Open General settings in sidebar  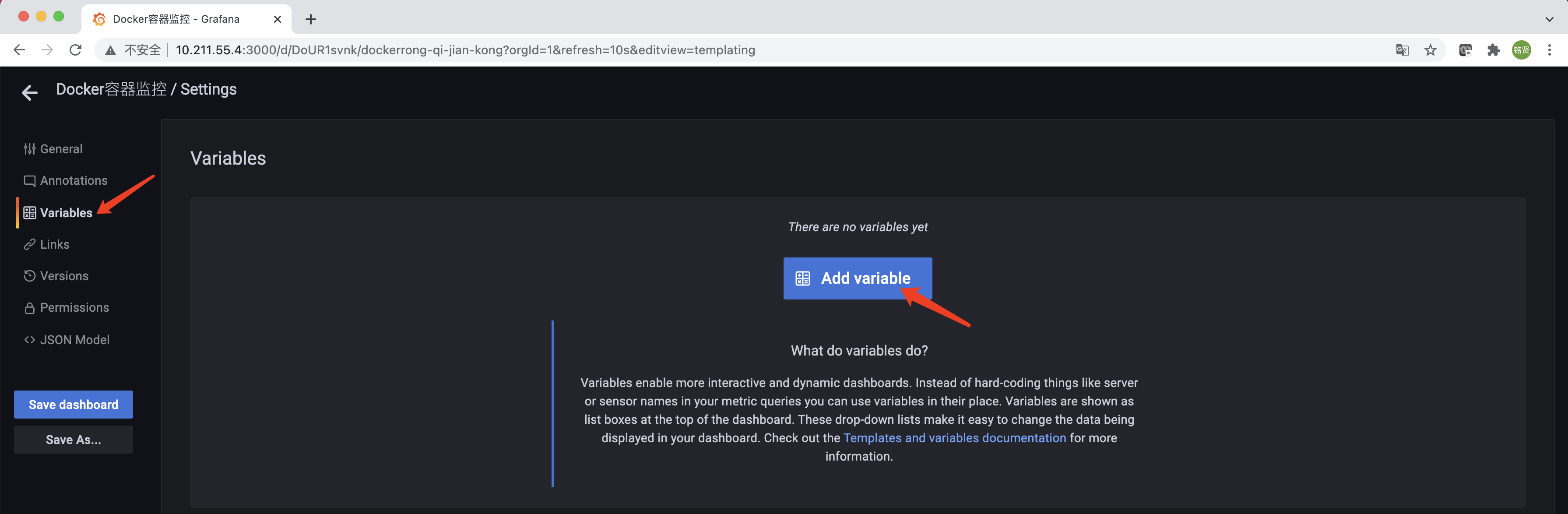click(x=60, y=148)
